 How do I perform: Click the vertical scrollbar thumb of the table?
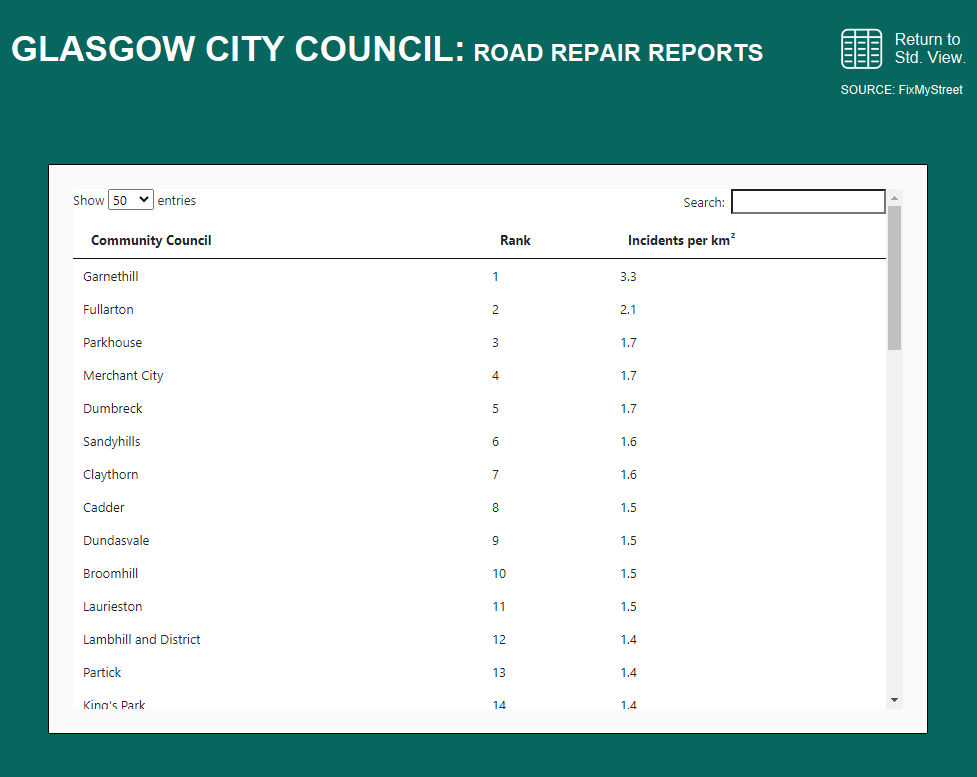tap(894, 278)
